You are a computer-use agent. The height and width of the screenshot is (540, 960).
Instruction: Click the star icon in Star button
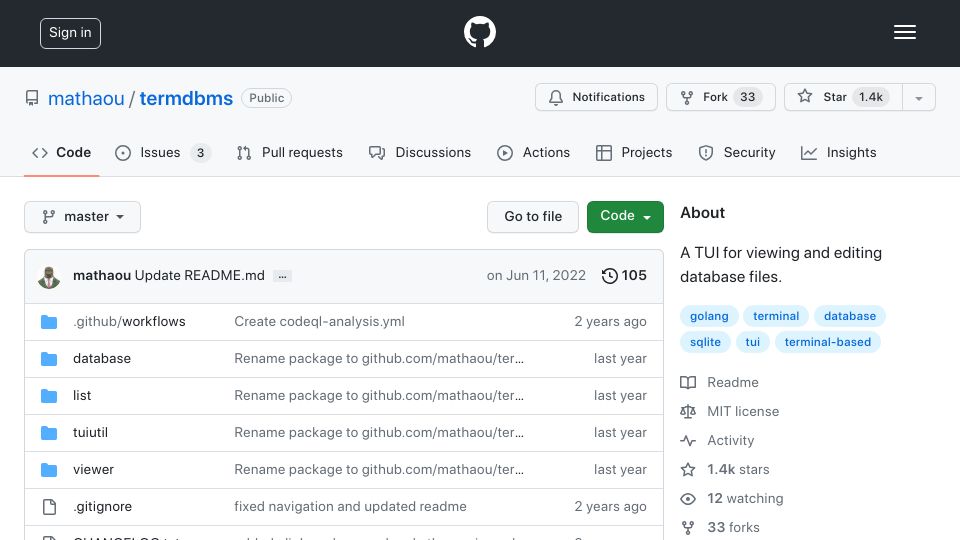tap(805, 96)
